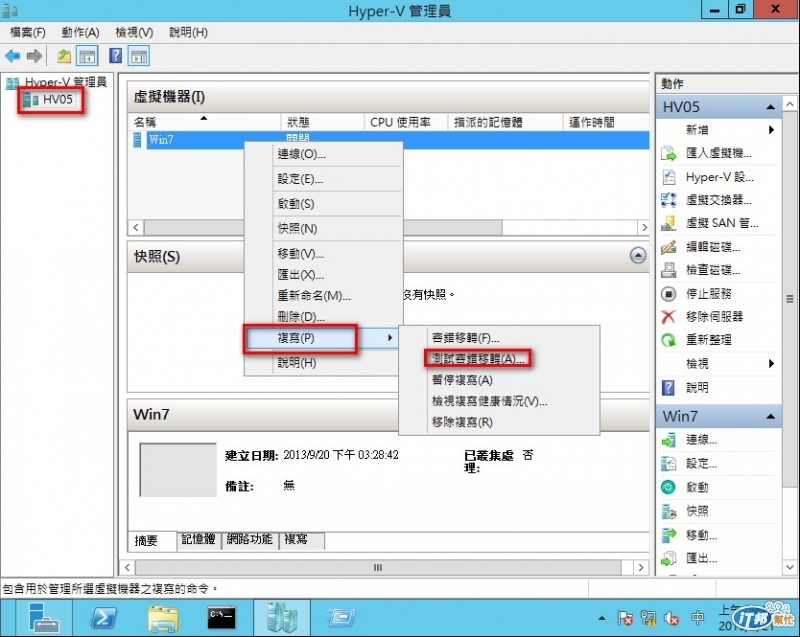The height and width of the screenshot is (637, 800).
Task: Open the 說明(H) menu bar item
Action: click(188, 33)
